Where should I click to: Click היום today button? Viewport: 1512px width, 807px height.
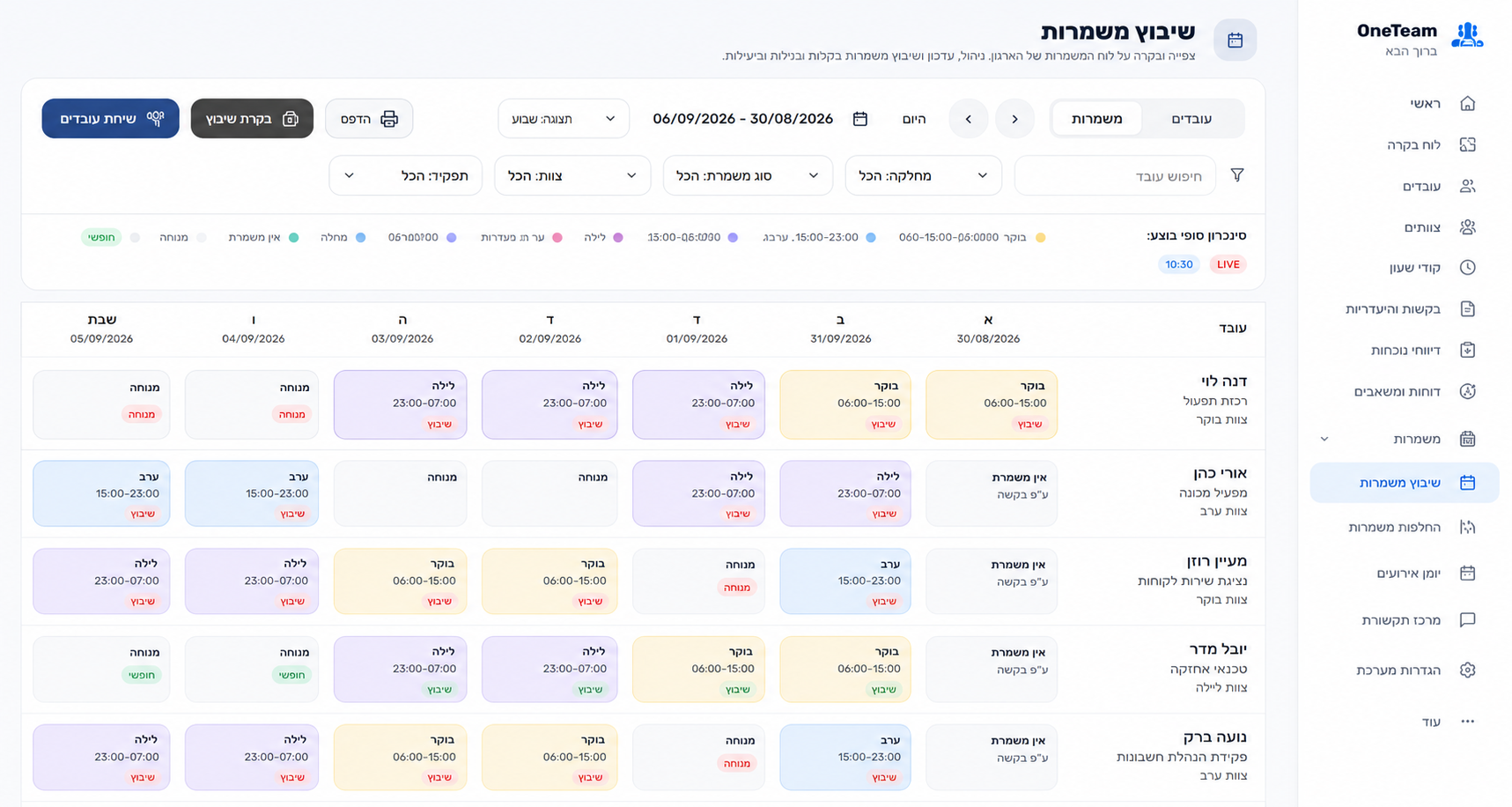click(x=914, y=119)
